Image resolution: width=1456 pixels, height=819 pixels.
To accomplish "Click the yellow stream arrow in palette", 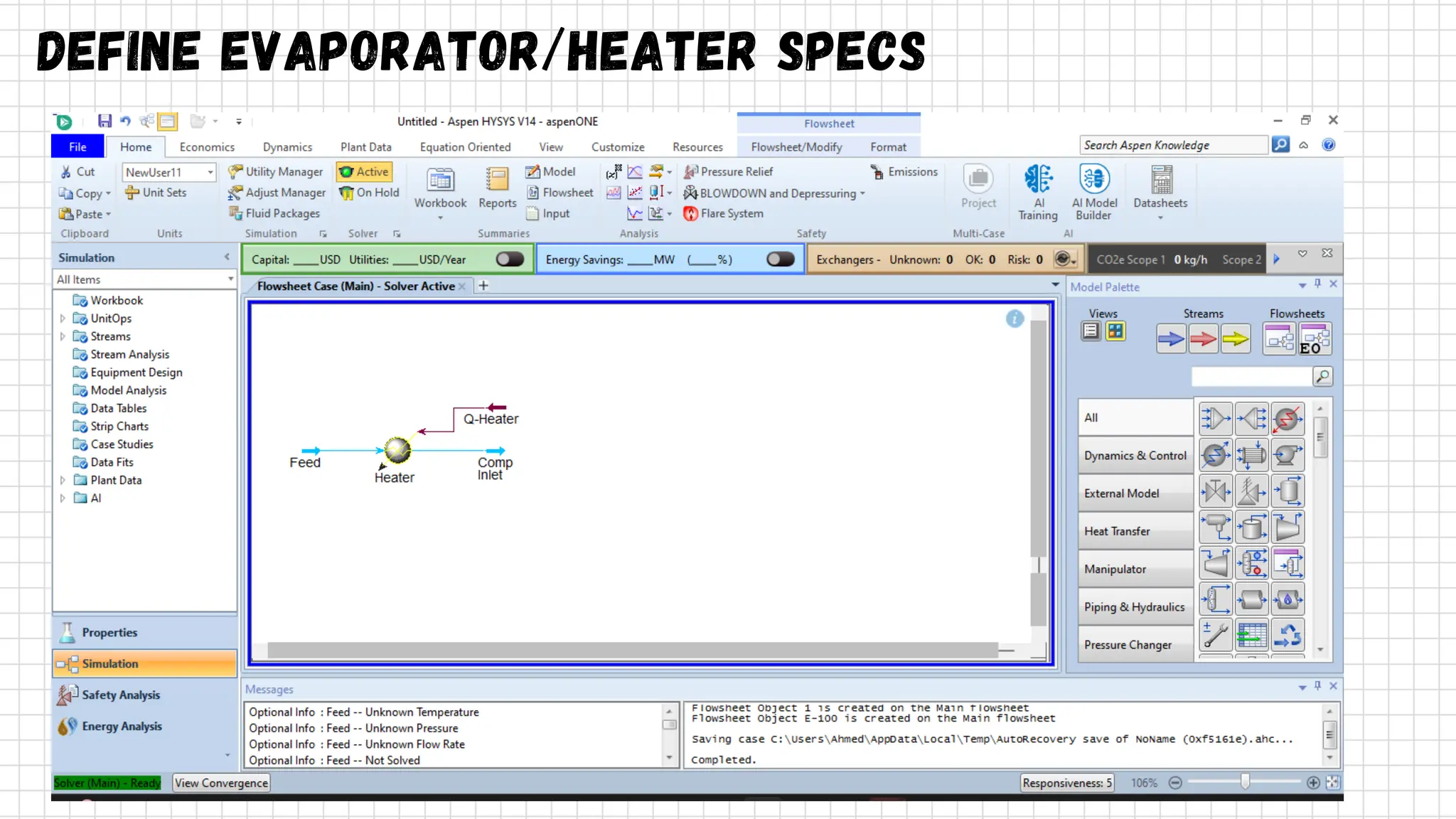I will click(1236, 339).
